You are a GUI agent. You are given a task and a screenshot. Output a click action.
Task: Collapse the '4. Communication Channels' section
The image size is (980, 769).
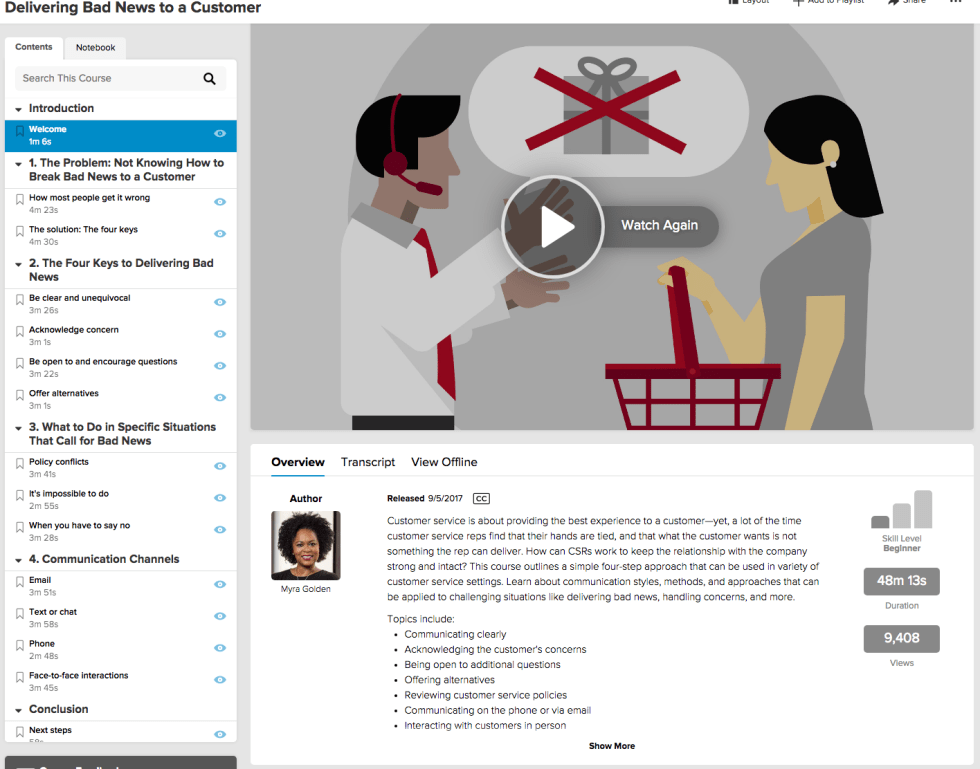[19, 560]
